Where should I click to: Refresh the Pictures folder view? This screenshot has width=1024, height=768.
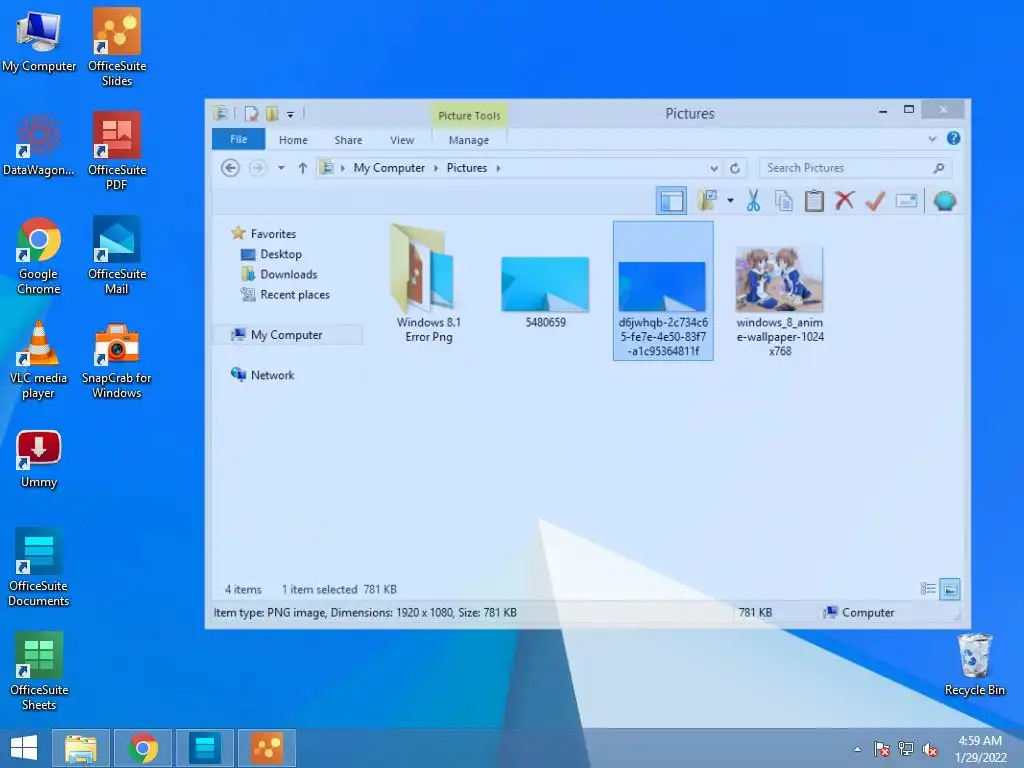point(735,168)
